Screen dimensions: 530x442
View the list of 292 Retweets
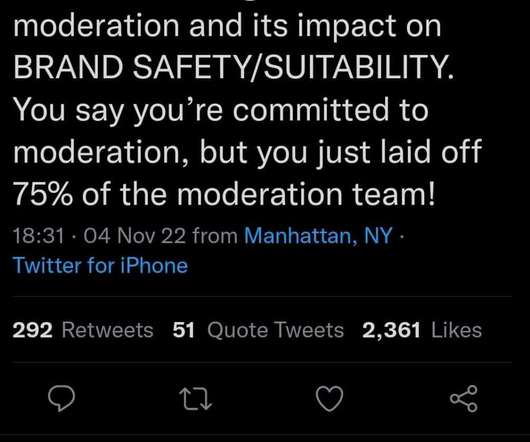click(x=83, y=330)
